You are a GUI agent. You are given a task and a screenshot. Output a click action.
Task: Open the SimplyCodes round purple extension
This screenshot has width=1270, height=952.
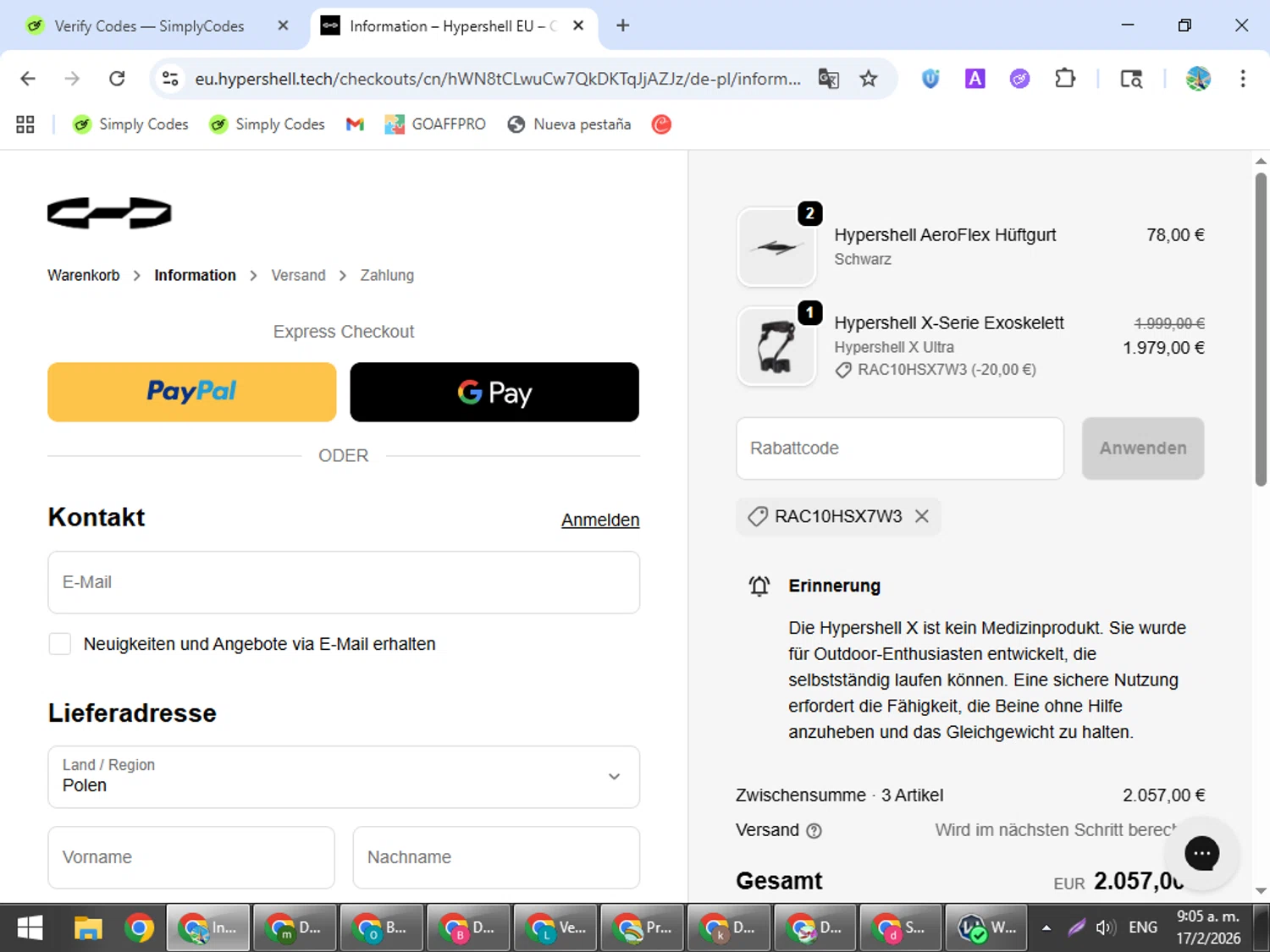[1019, 79]
